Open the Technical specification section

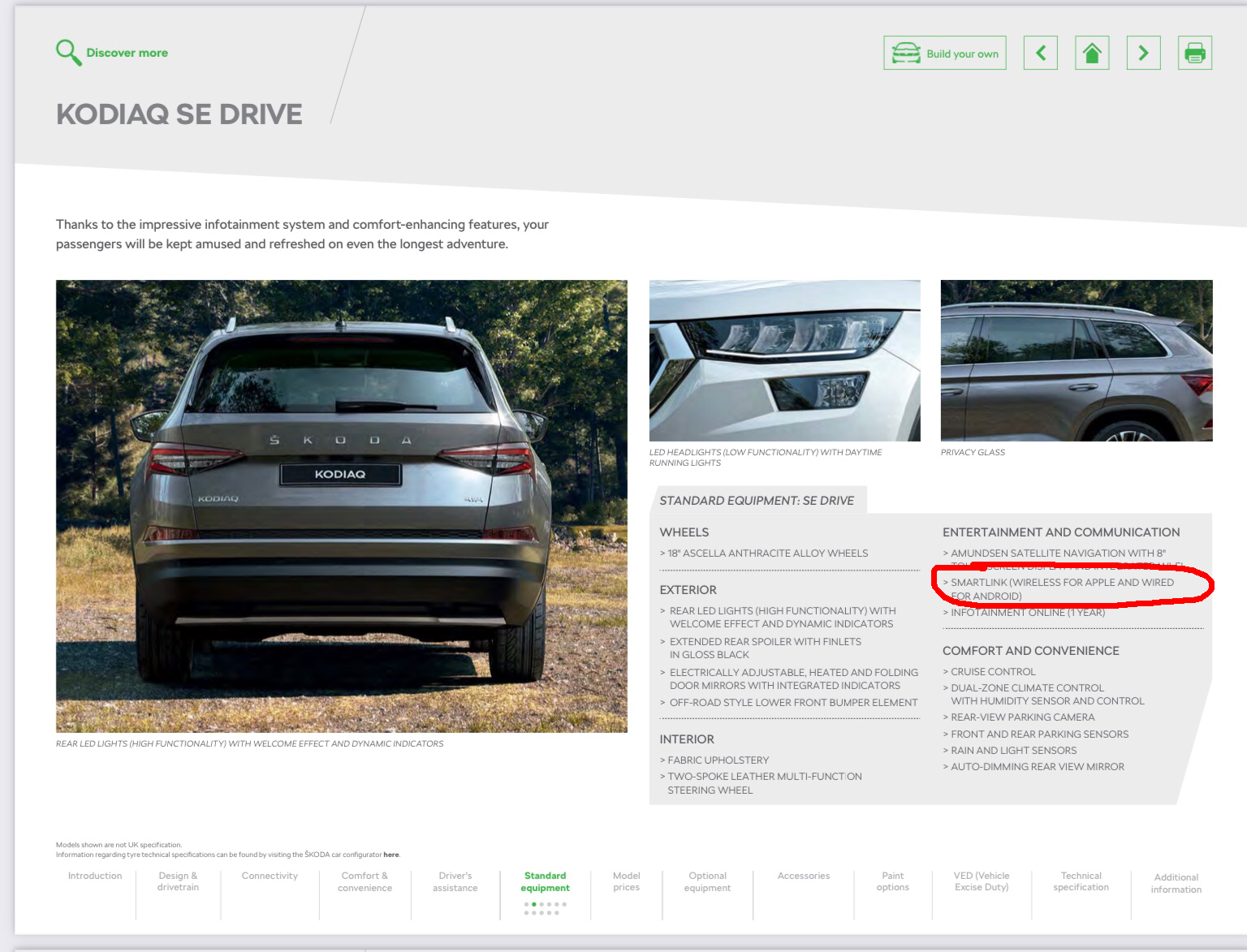point(1081,881)
